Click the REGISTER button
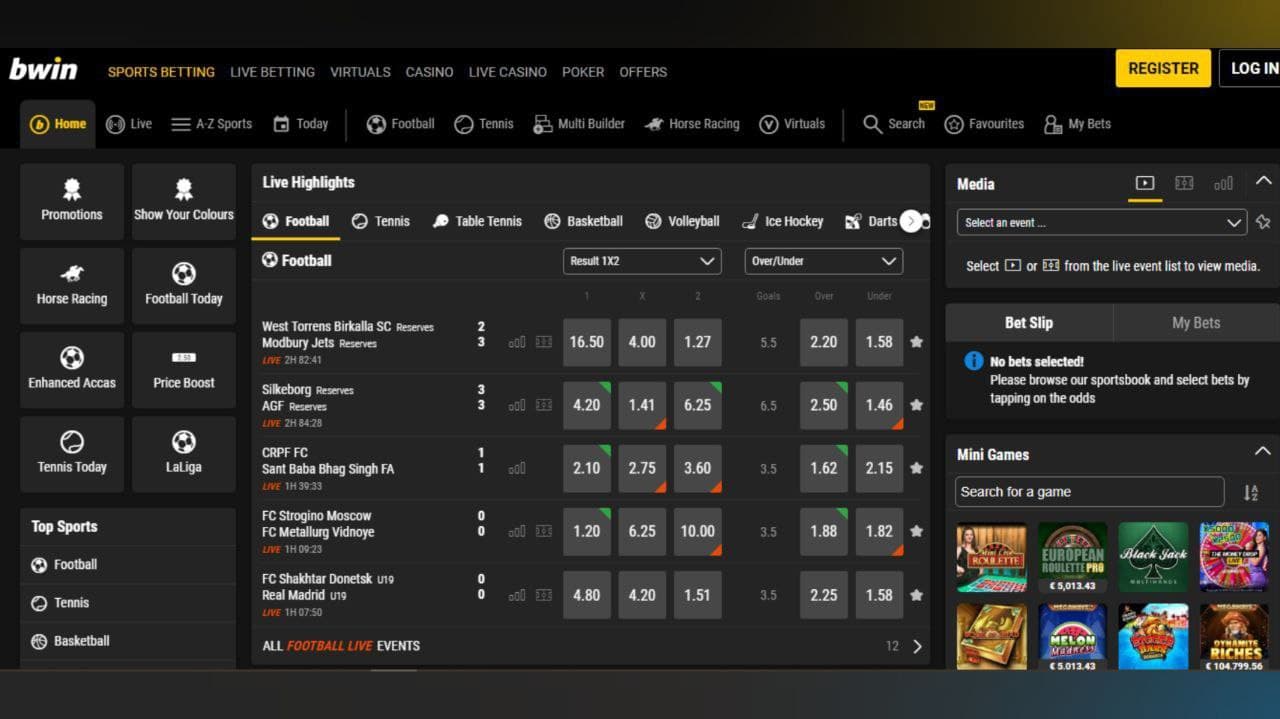Viewport: 1280px width, 719px height. coord(1162,68)
